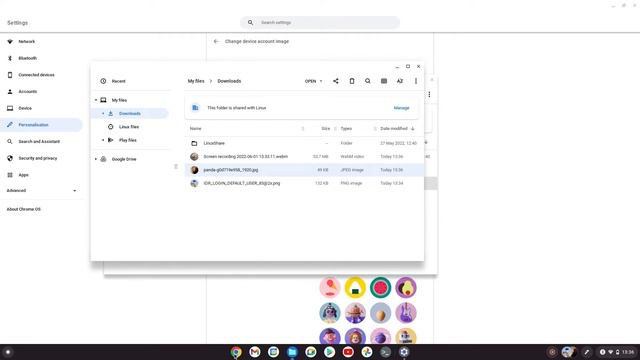Image resolution: width=640 pixels, height=360 pixels.
Task: Open search in the Files window
Action: [368, 81]
